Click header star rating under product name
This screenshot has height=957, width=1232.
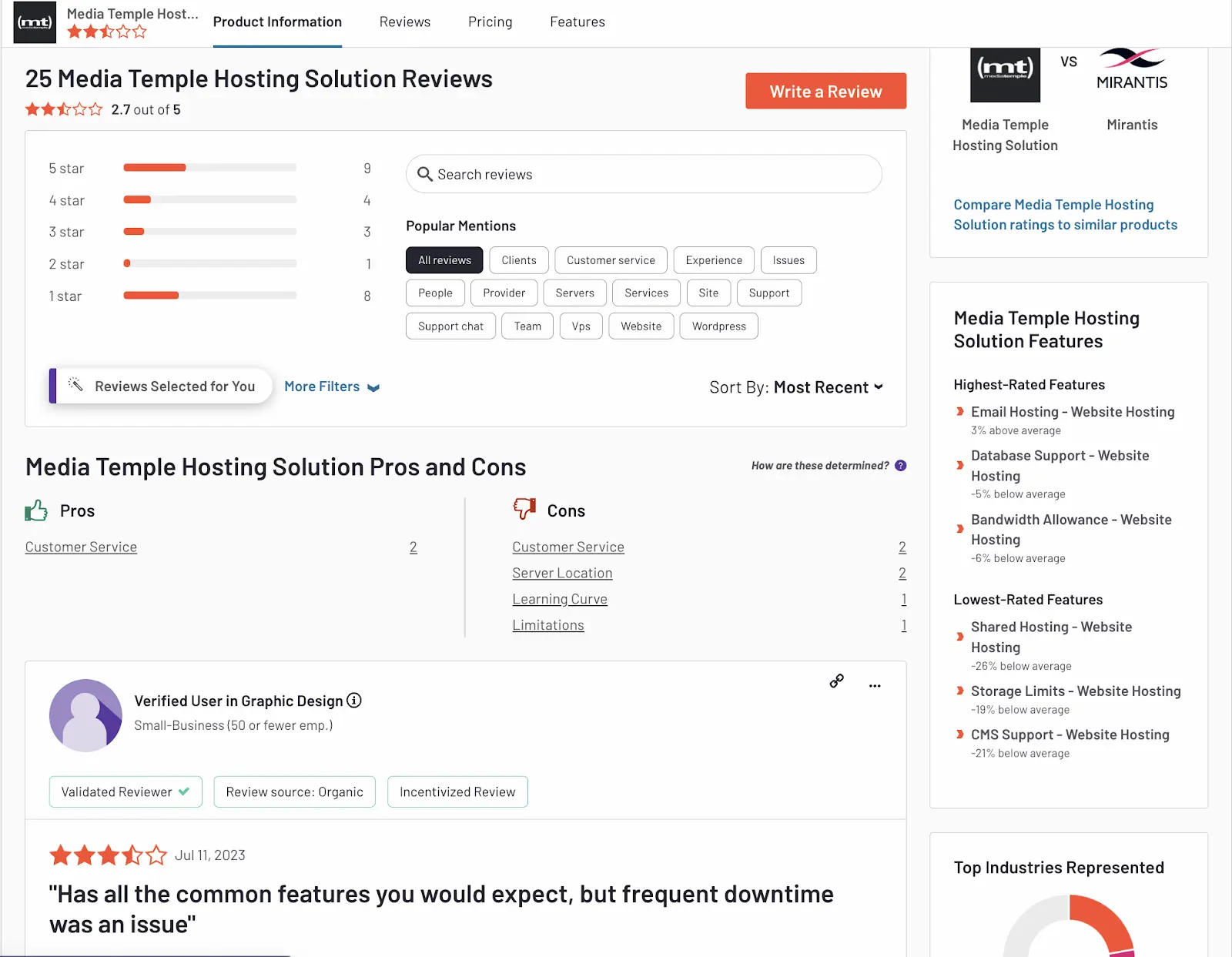tap(106, 32)
